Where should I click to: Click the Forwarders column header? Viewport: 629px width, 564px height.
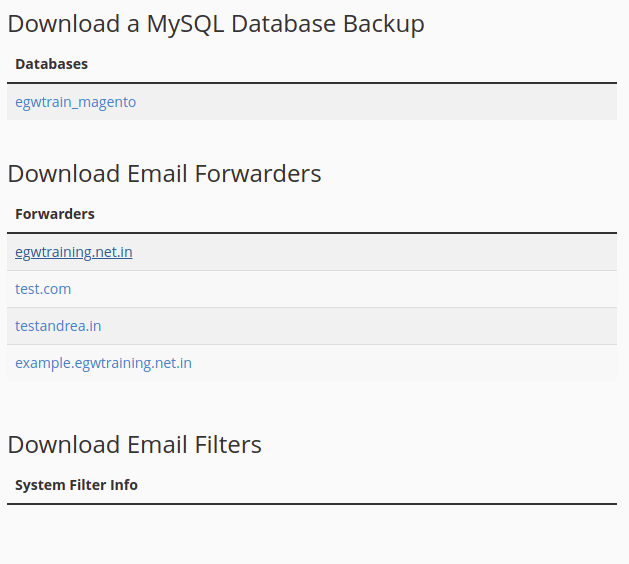(55, 214)
